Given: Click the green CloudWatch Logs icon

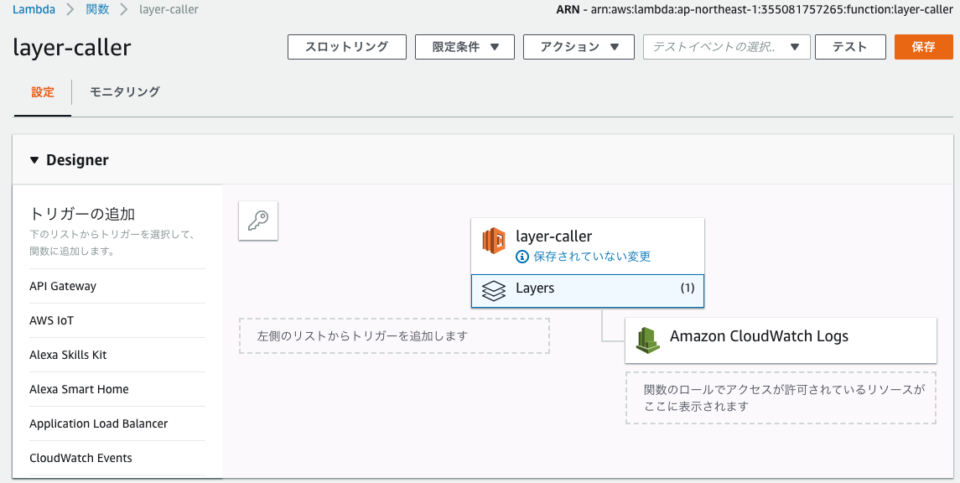Looking at the screenshot, I should tap(647, 340).
